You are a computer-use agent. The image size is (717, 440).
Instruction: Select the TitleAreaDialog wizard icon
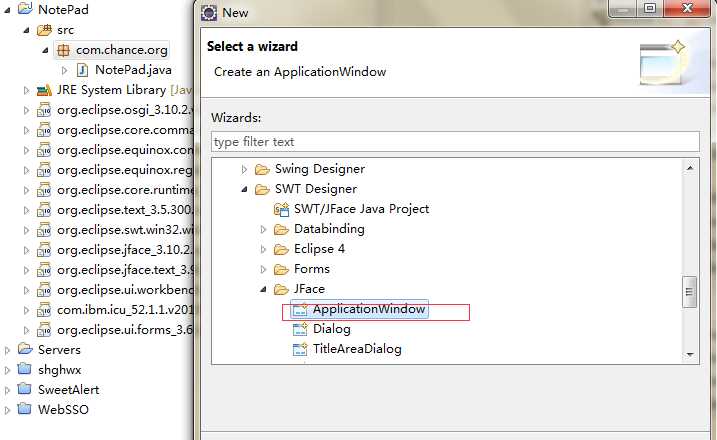tap(300, 349)
